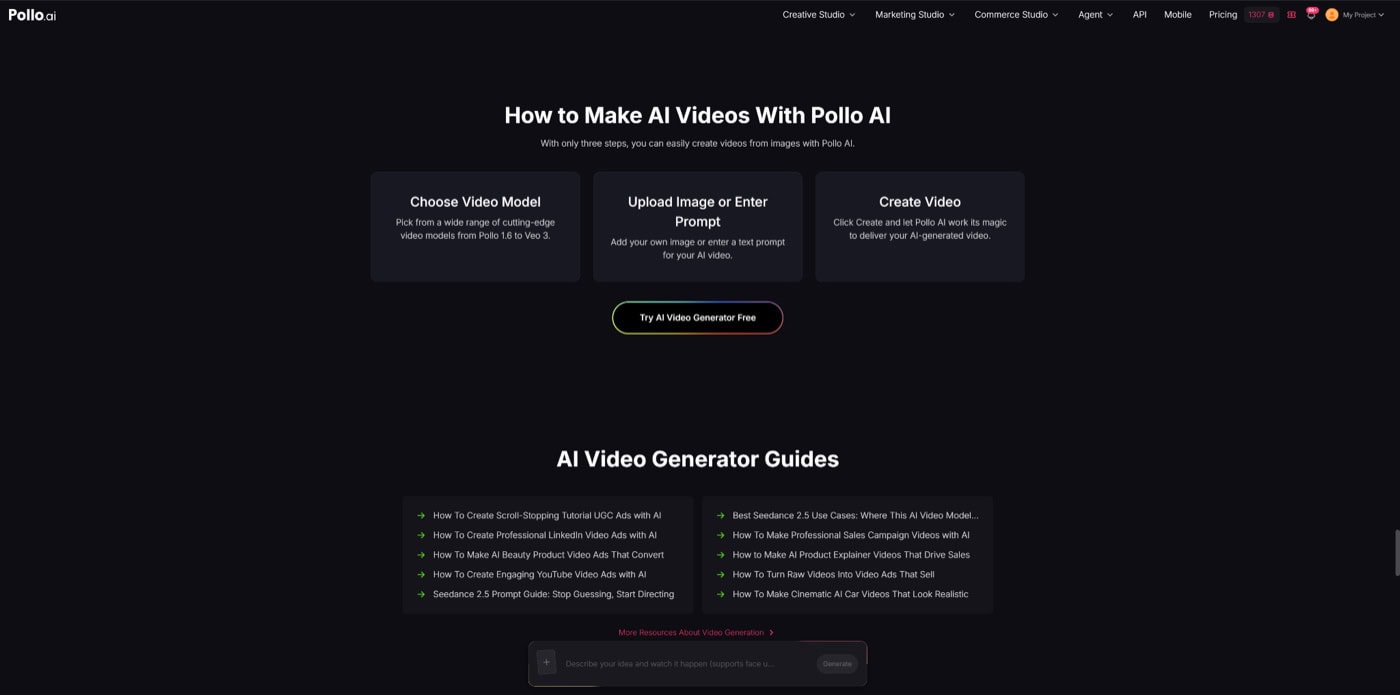Open the Cinematic AI Car Videos guide

pos(850,594)
